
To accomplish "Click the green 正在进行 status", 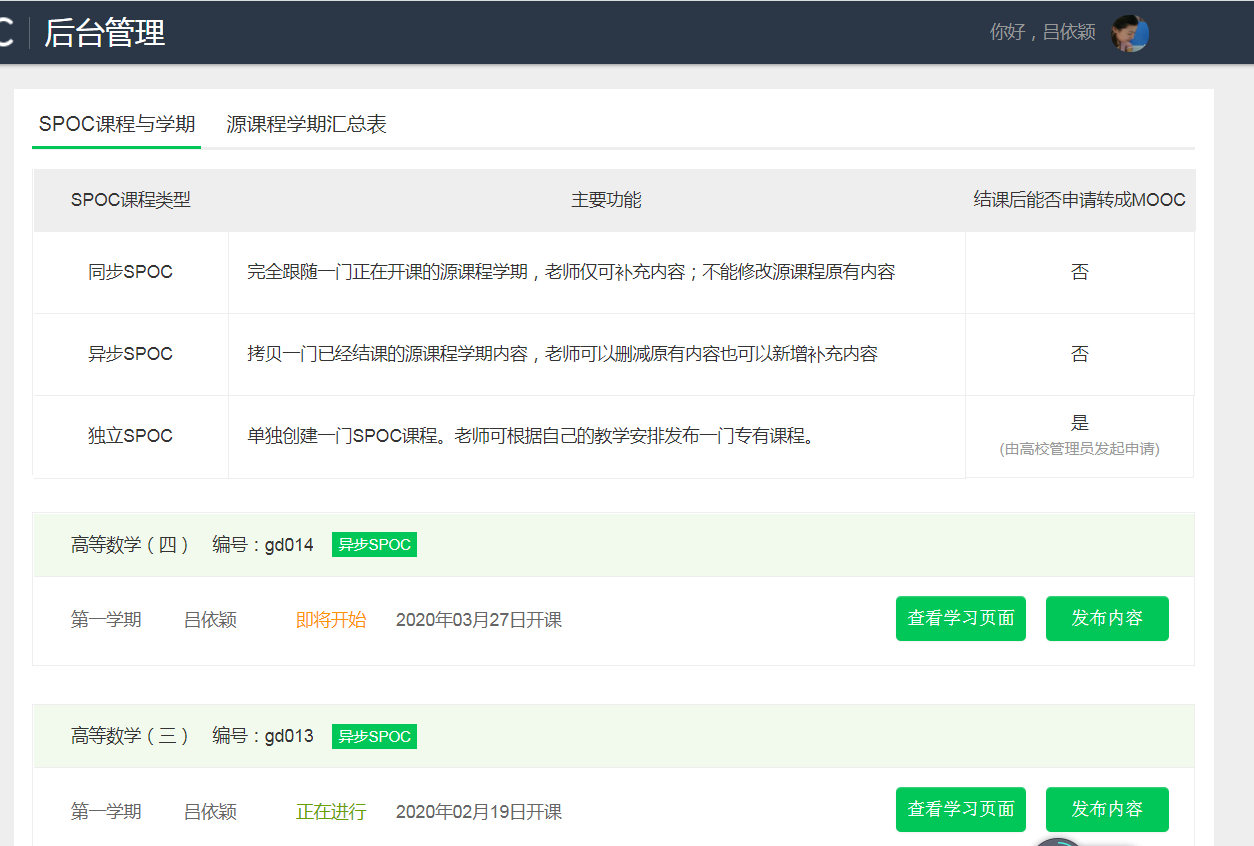I will [x=331, y=812].
